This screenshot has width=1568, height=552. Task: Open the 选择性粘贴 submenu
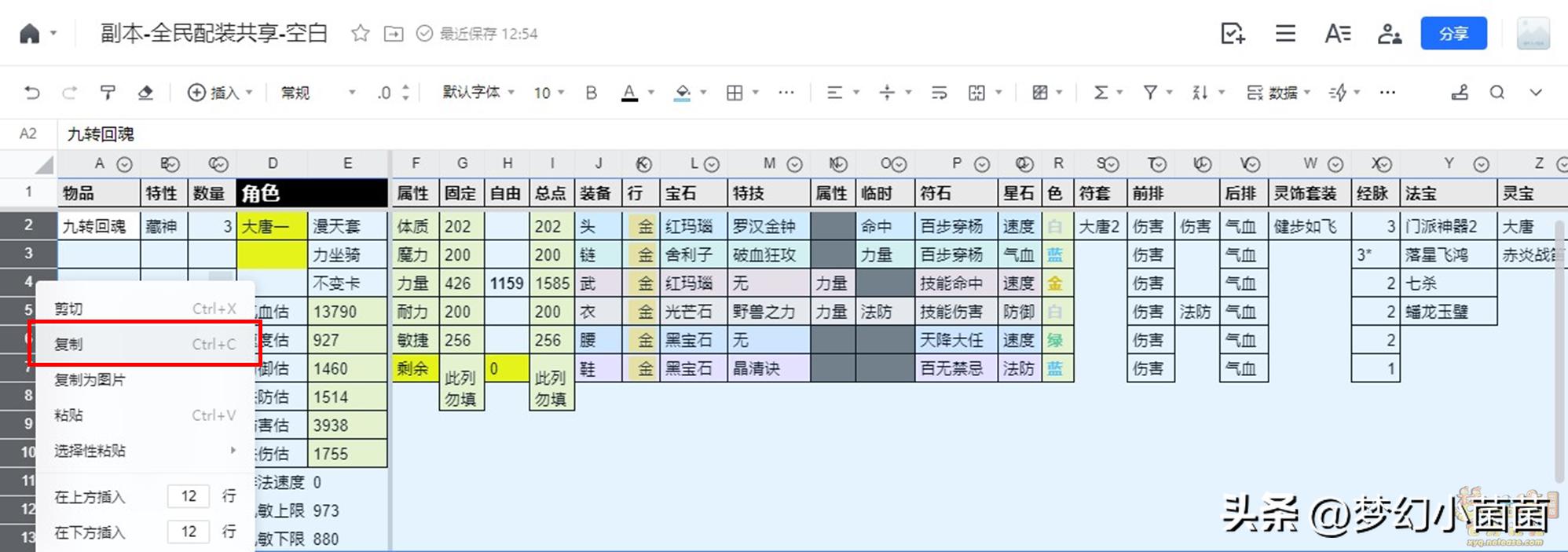click(145, 451)
